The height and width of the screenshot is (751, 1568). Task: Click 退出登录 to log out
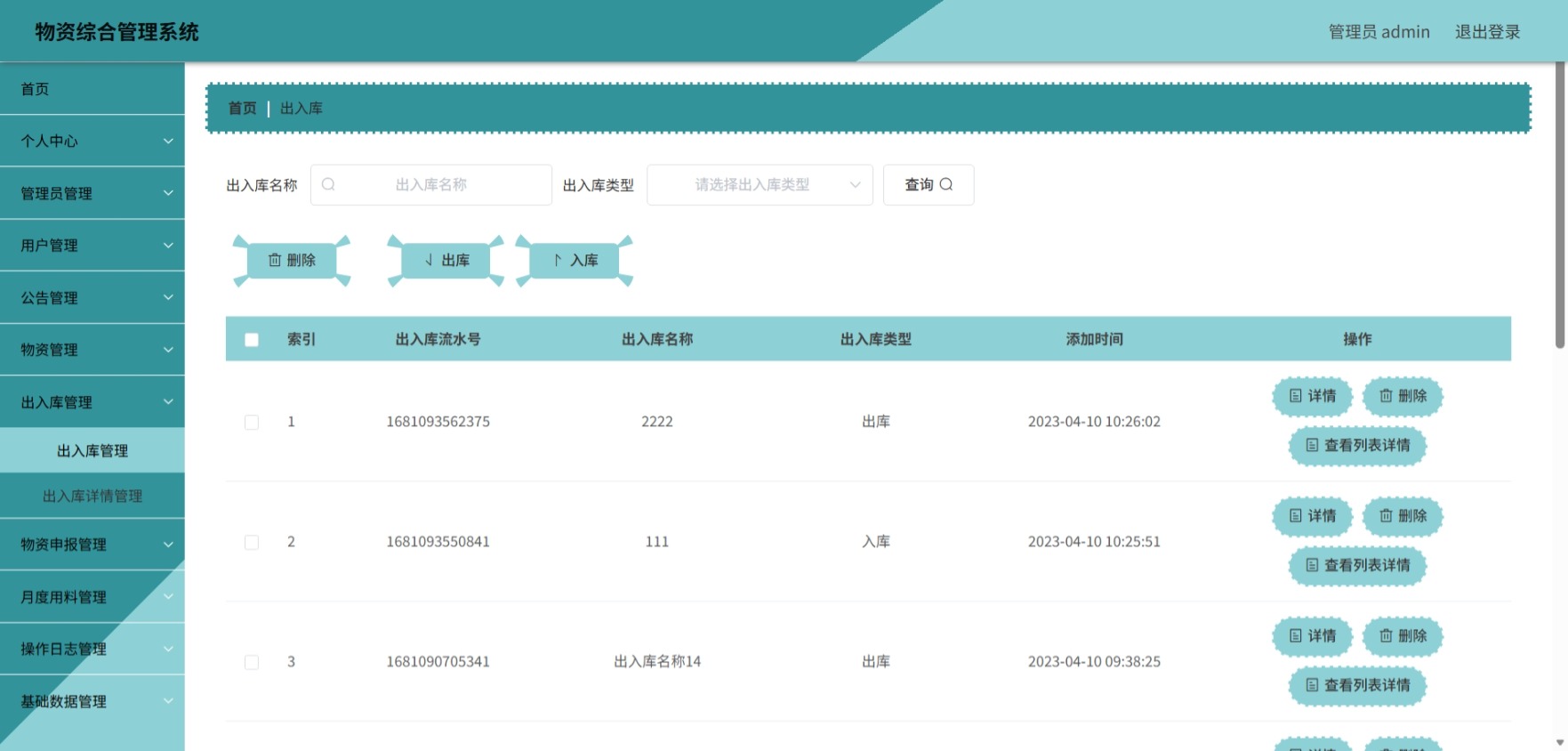1487,32
